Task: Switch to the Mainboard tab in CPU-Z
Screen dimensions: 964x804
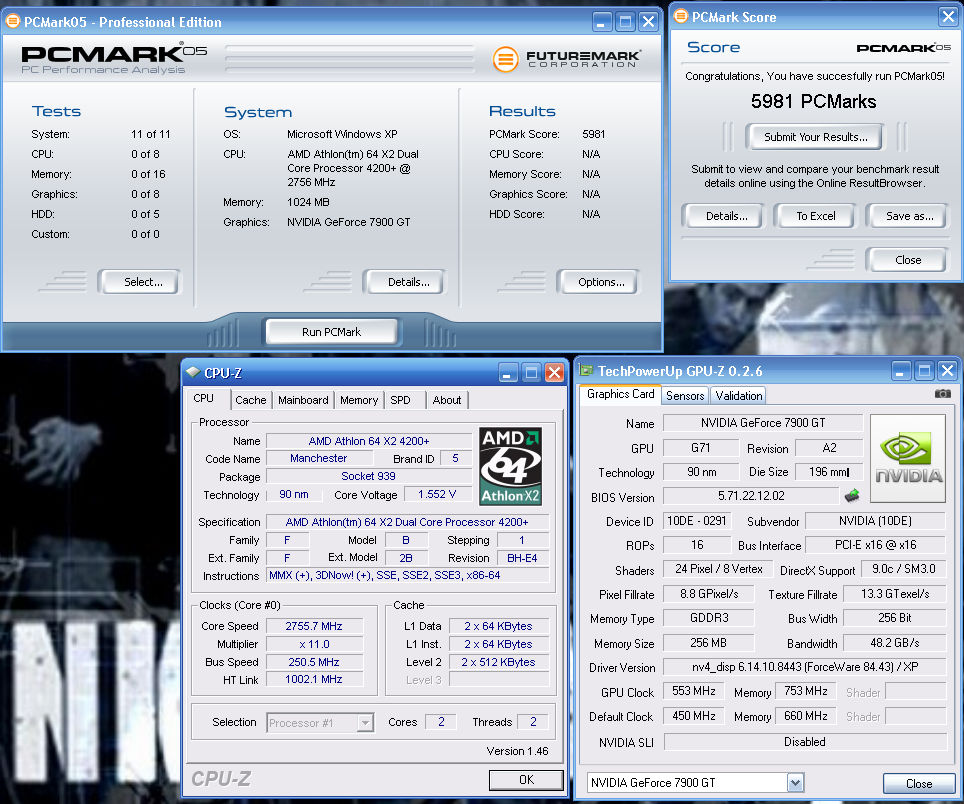Action: coord(303,400)
